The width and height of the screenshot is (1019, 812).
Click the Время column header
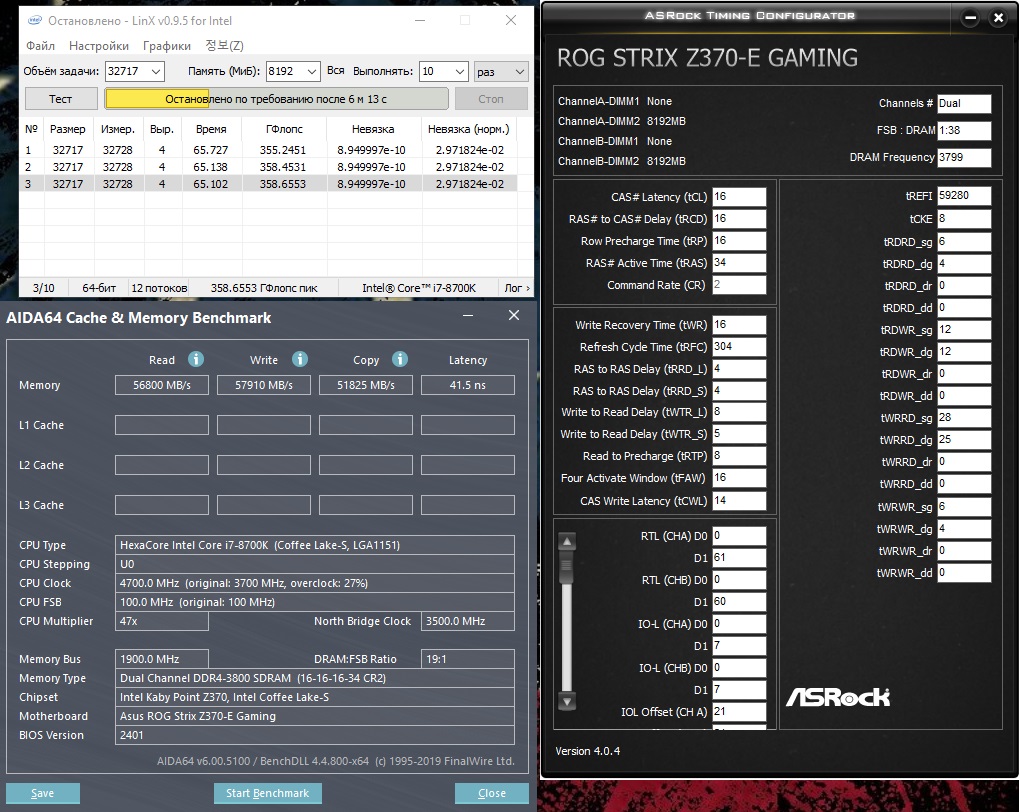coord(211,129)
